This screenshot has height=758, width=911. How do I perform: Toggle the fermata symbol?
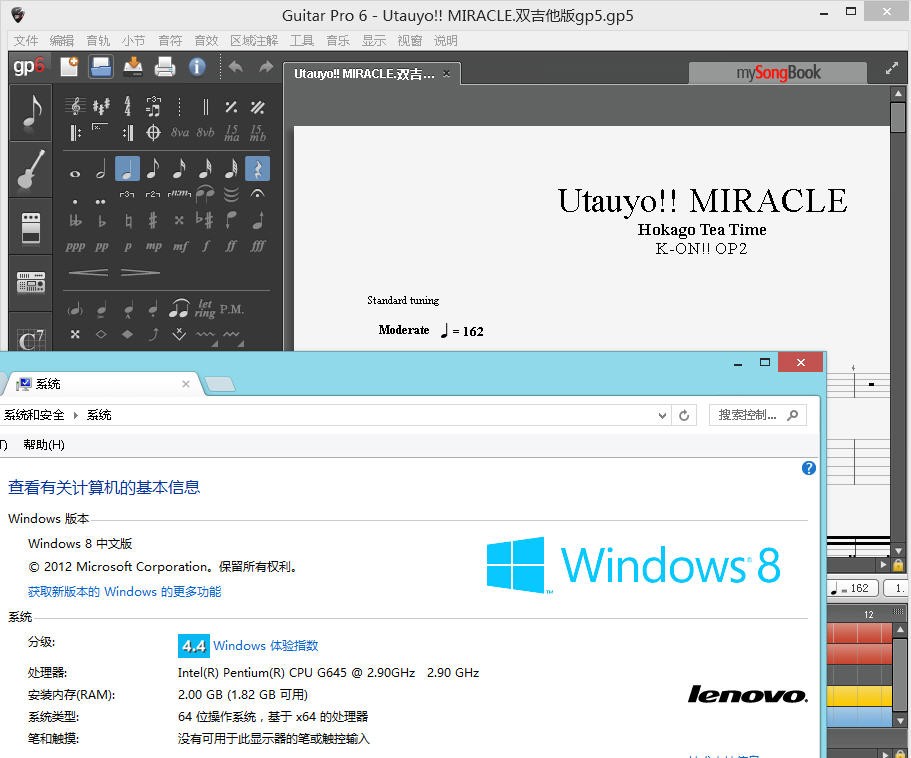(257, 194)
